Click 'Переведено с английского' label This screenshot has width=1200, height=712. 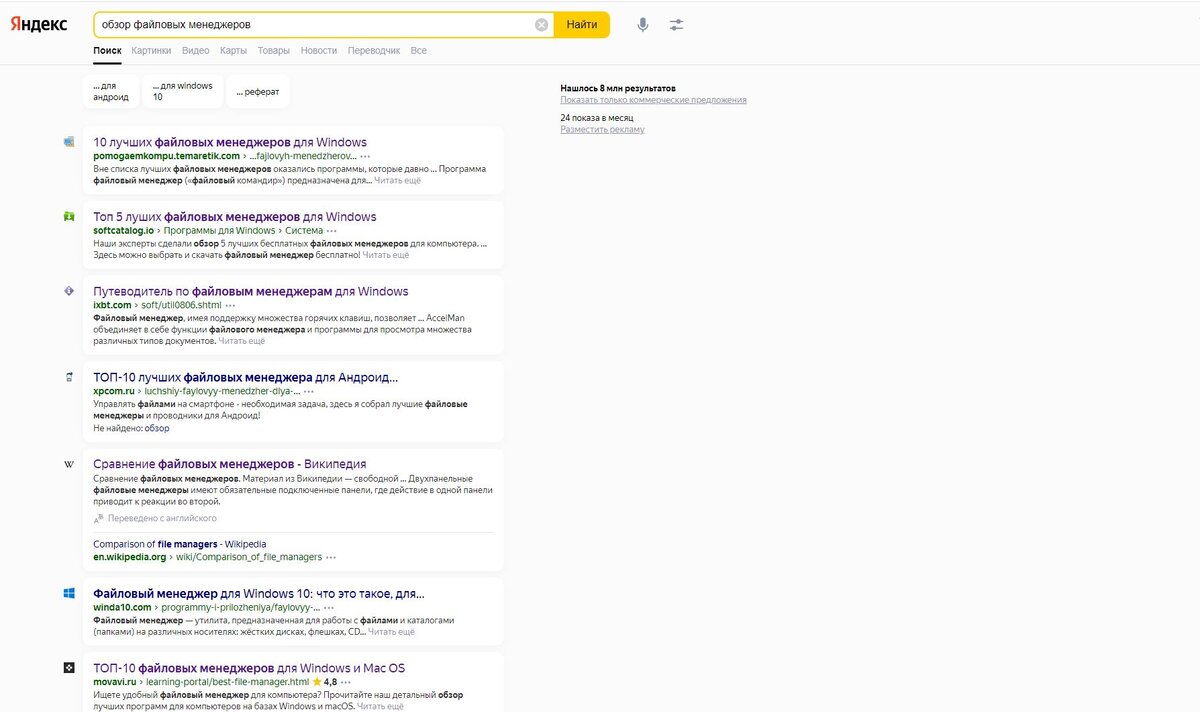coord(162,519)
